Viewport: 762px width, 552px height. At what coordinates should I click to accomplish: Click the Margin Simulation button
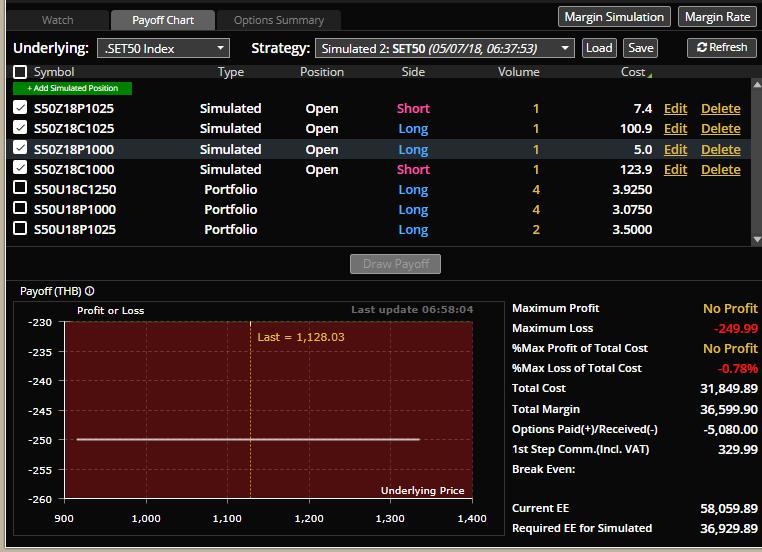pyautogui.click(x=614, y=17)
